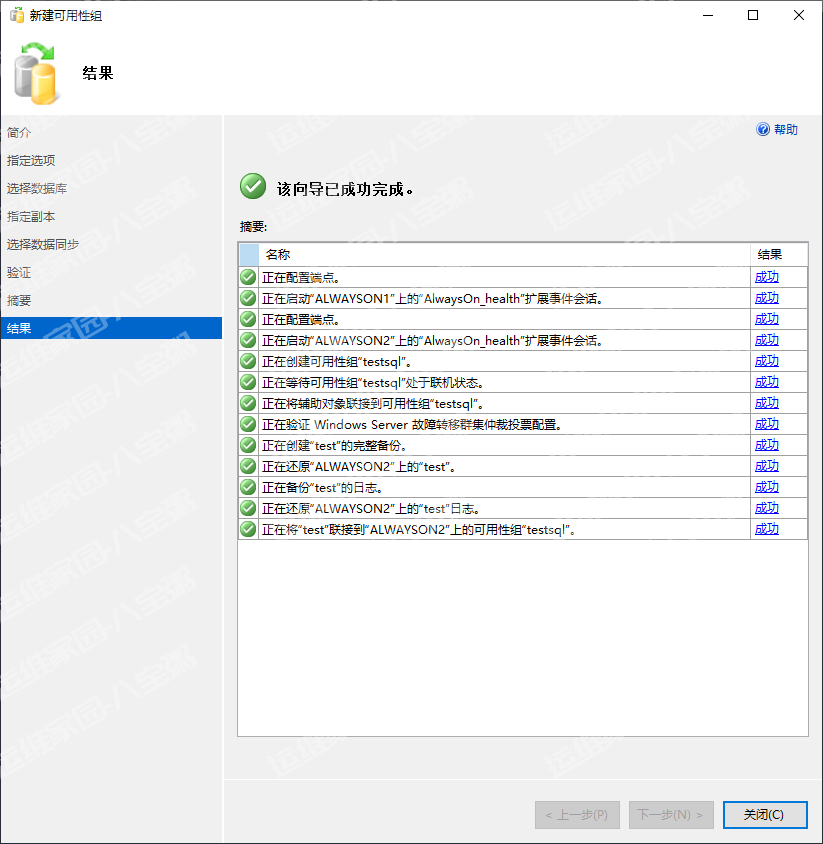Click the blue help question mark icon
This screenshot has height=844, width=823.
[763, 129]
